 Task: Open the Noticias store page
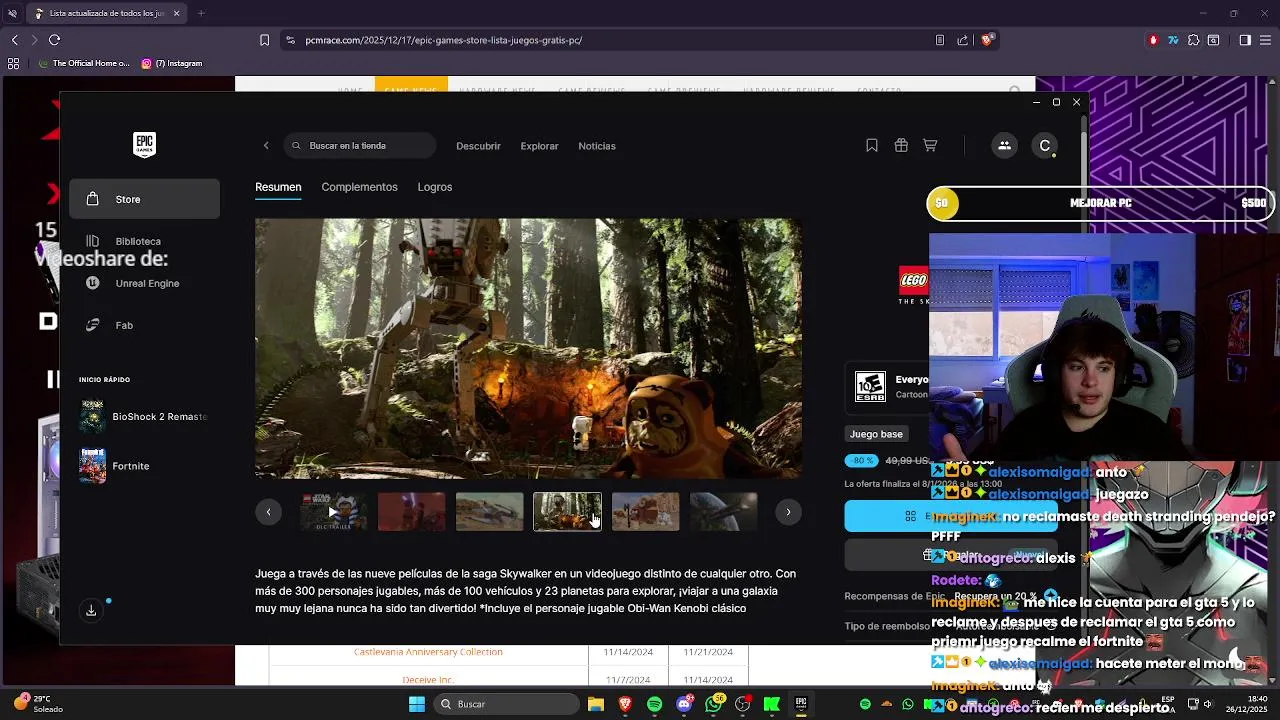coord(597,146)
